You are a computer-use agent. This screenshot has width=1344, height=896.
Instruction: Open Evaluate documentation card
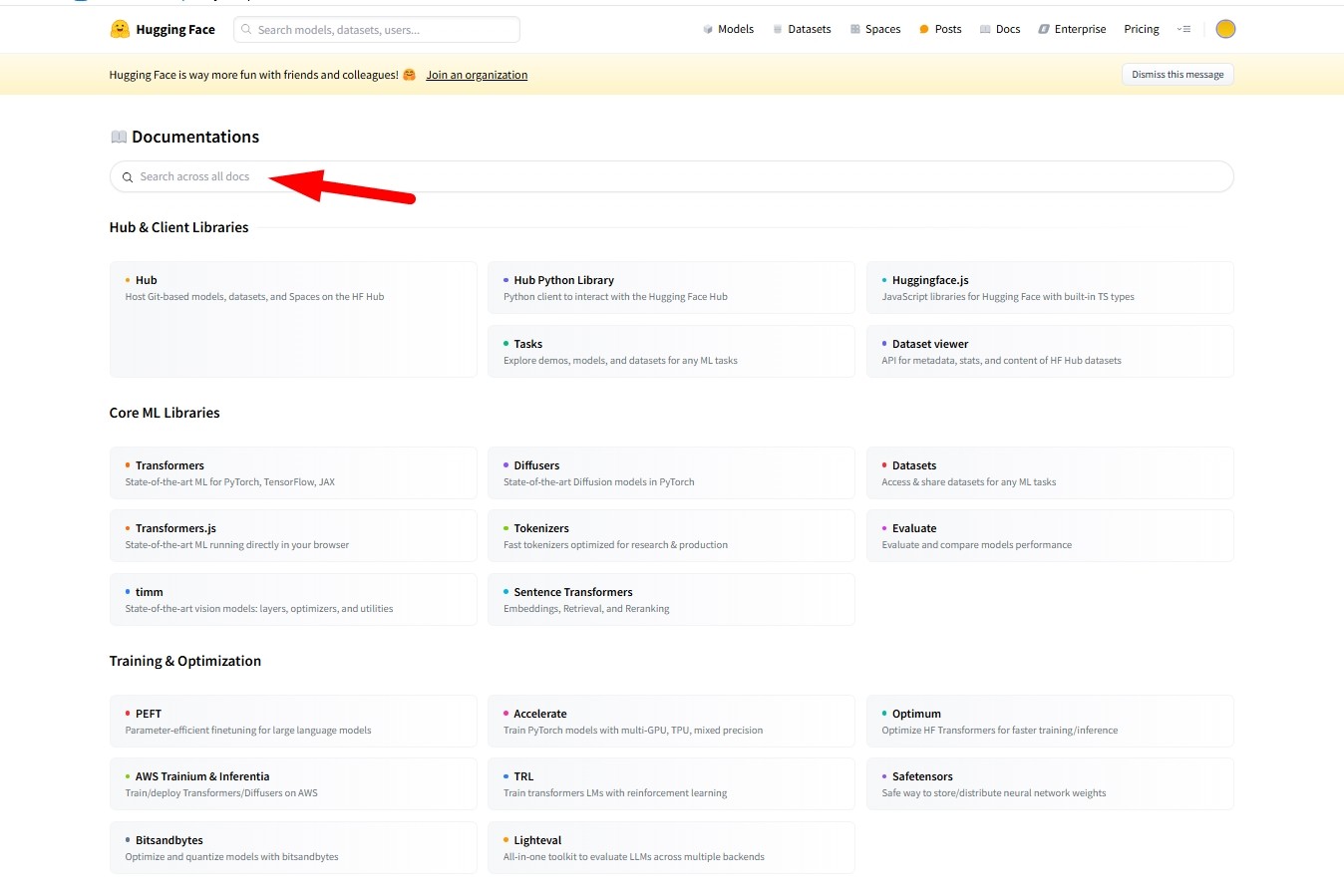tap(1050, 536)
